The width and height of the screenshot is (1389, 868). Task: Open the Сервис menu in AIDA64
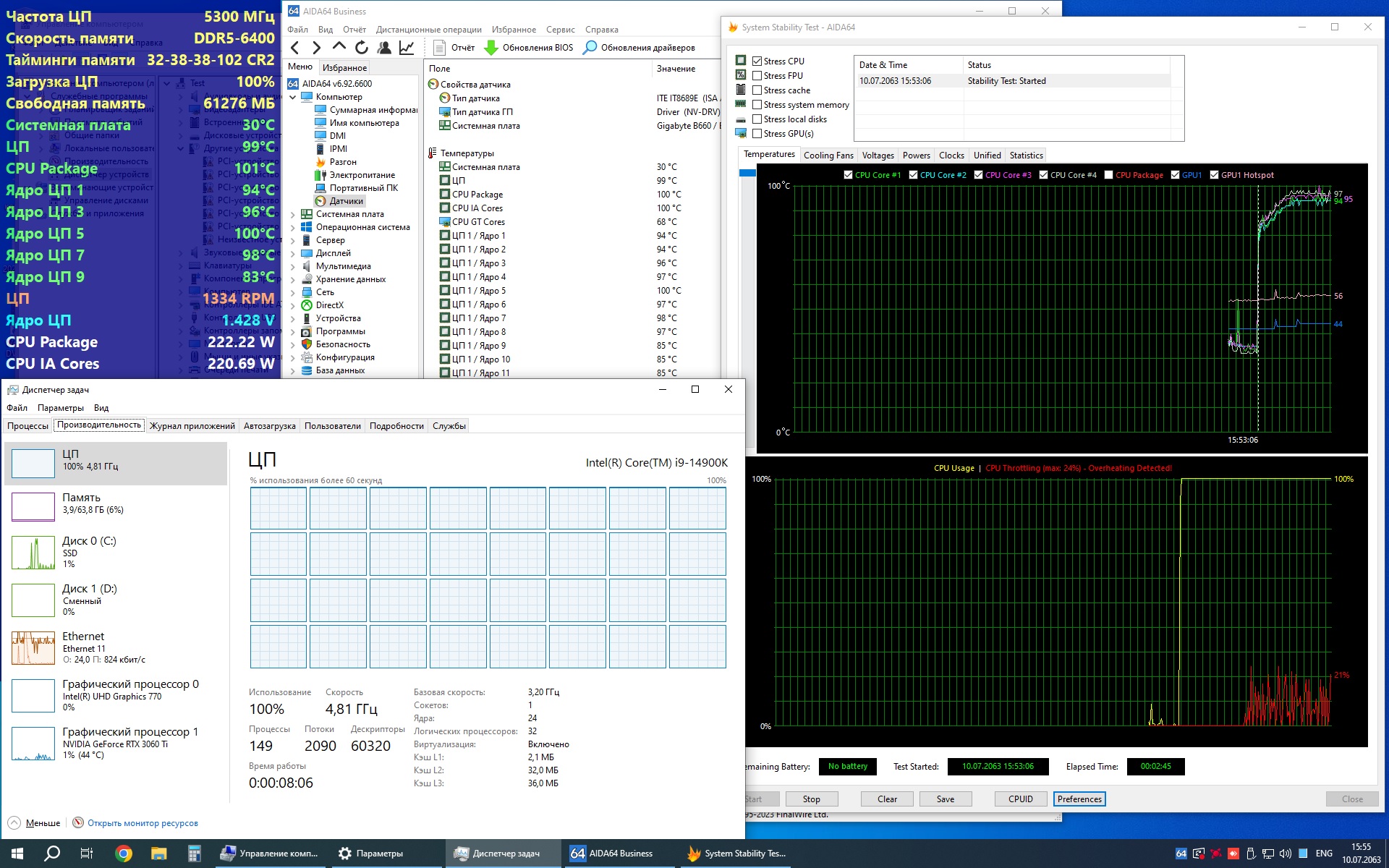(561, 30)
